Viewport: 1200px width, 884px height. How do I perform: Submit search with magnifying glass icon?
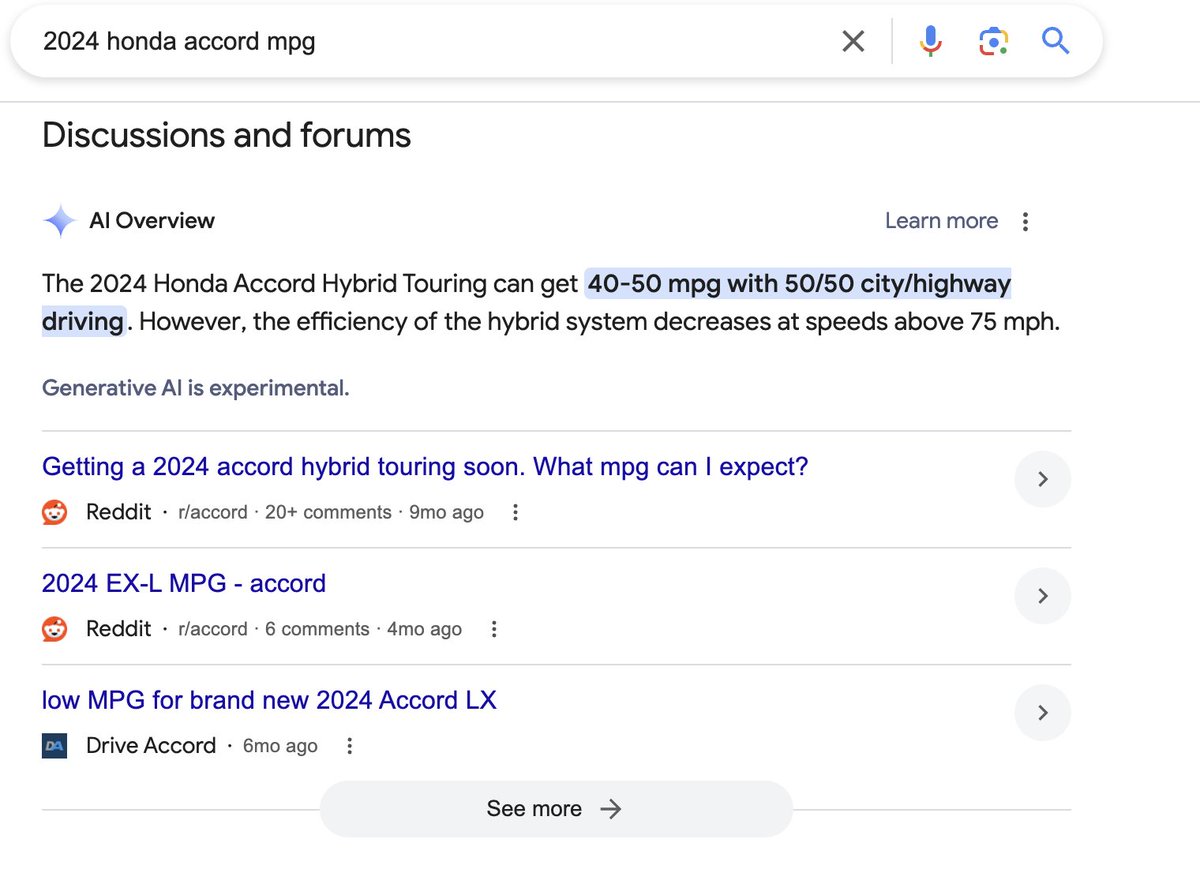pyautogui.click(x=1056, y=41)
